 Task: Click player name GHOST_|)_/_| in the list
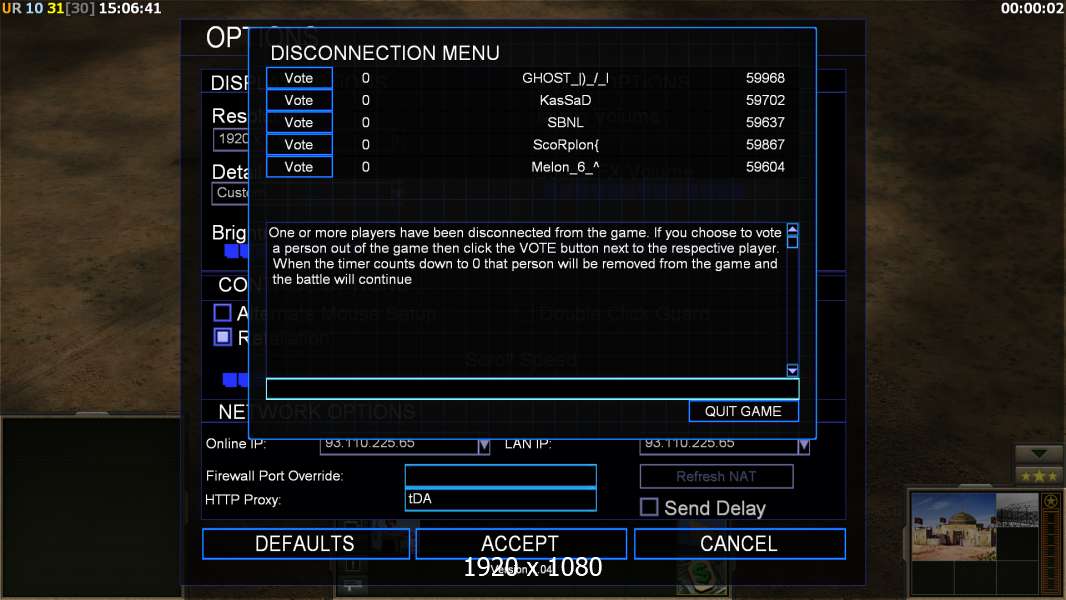click(565, 78)
